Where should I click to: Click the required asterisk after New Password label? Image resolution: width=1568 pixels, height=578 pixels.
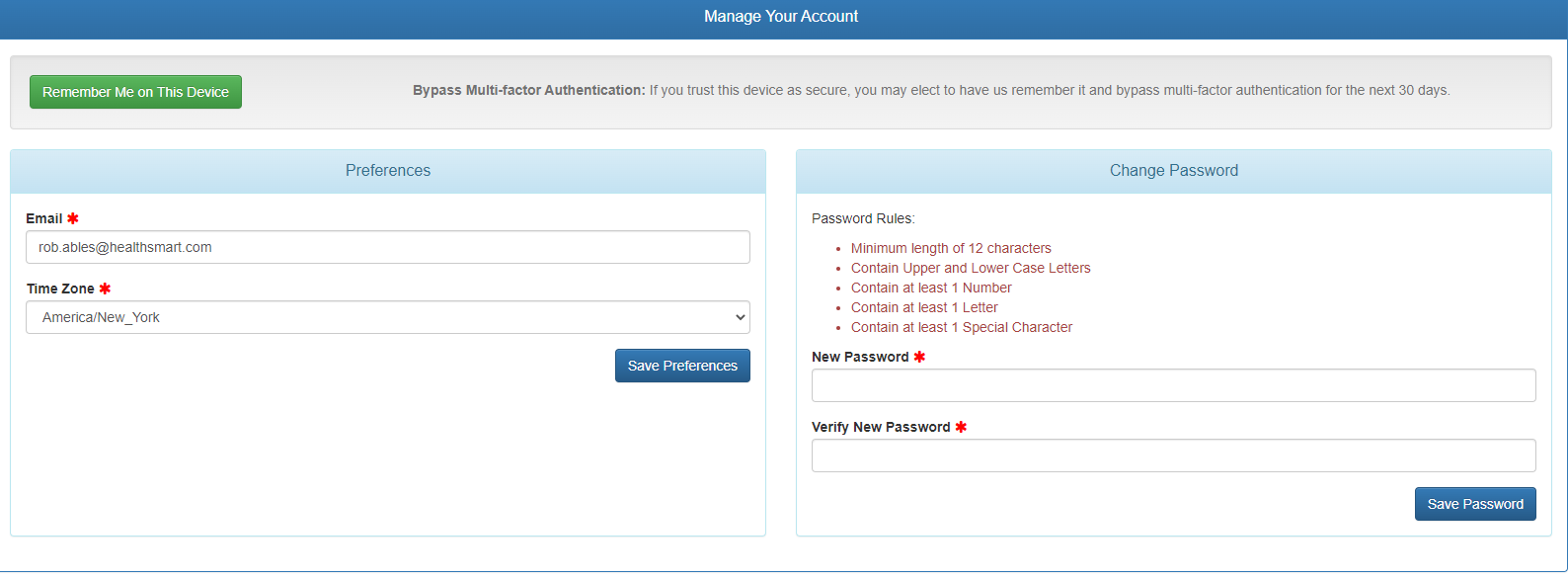point(919,357)
